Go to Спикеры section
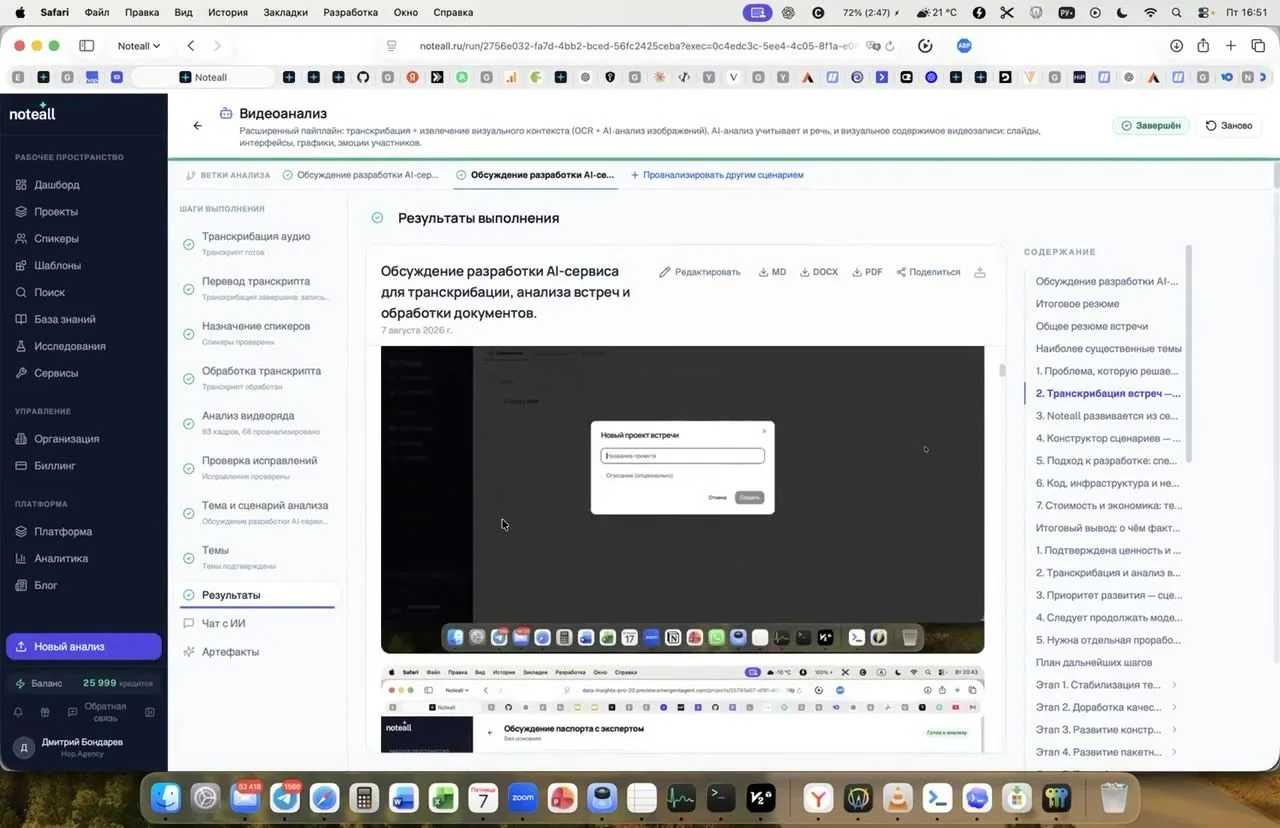The width and height of the screenshot is (1280, 828). (x=56, y=239)
